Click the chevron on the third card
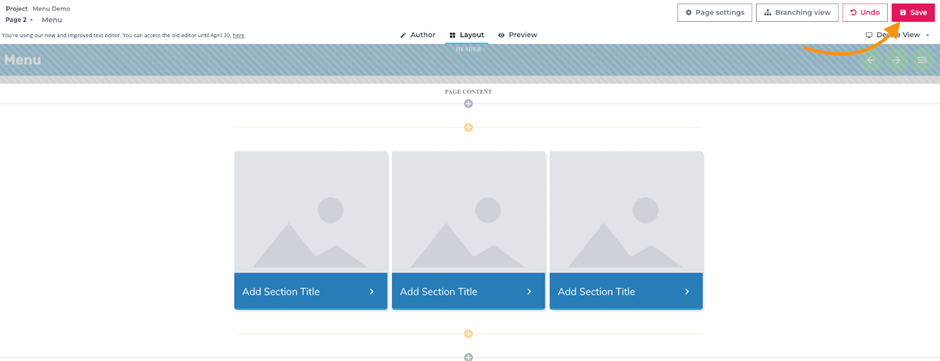This screenshot has height=361, width=940. (687, 292)
